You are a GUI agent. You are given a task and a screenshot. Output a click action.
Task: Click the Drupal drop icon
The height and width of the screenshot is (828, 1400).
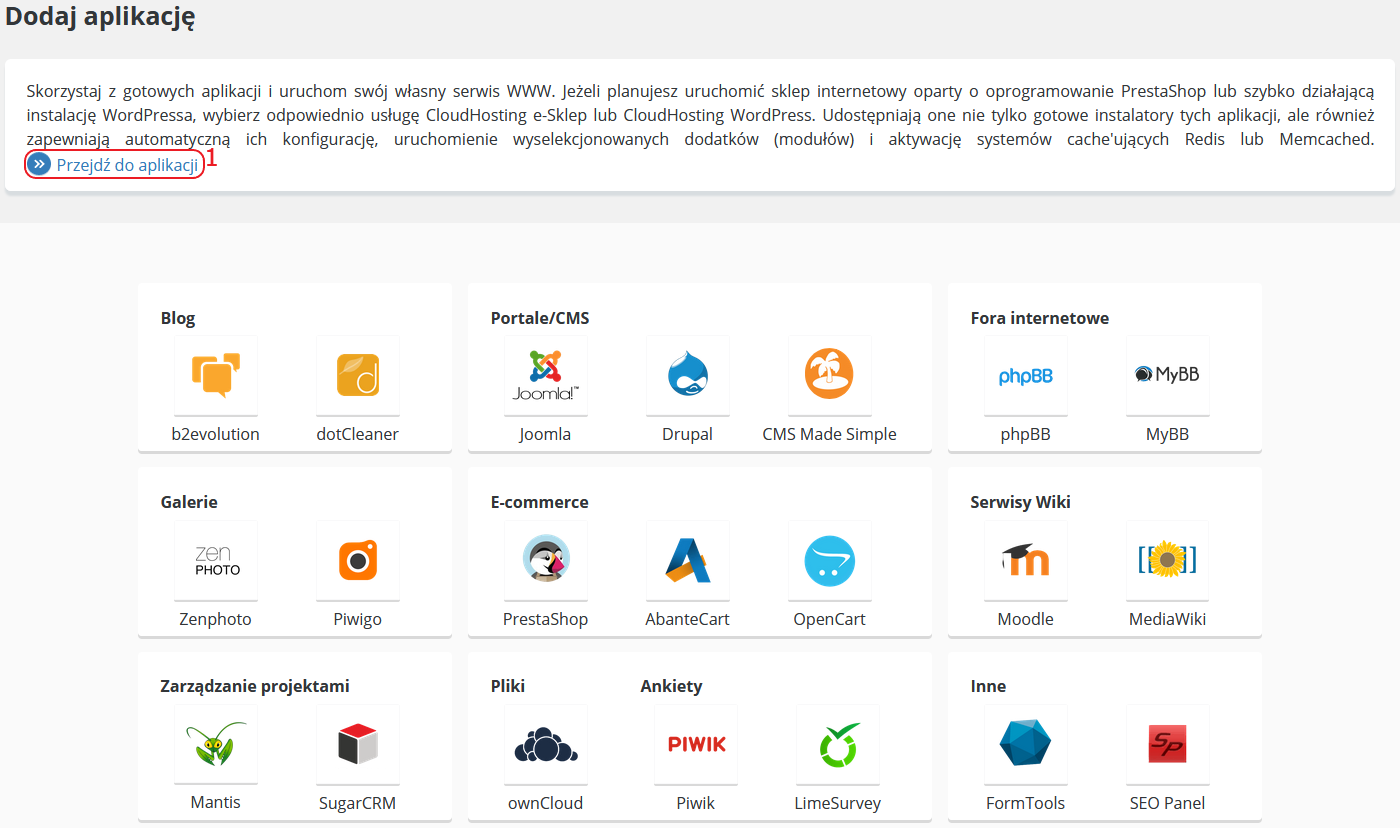(x=688, y=376)
